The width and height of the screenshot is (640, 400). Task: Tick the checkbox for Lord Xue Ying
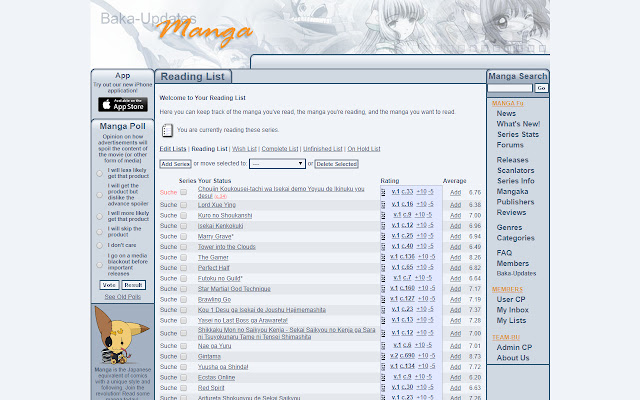[x=184, y=204]
